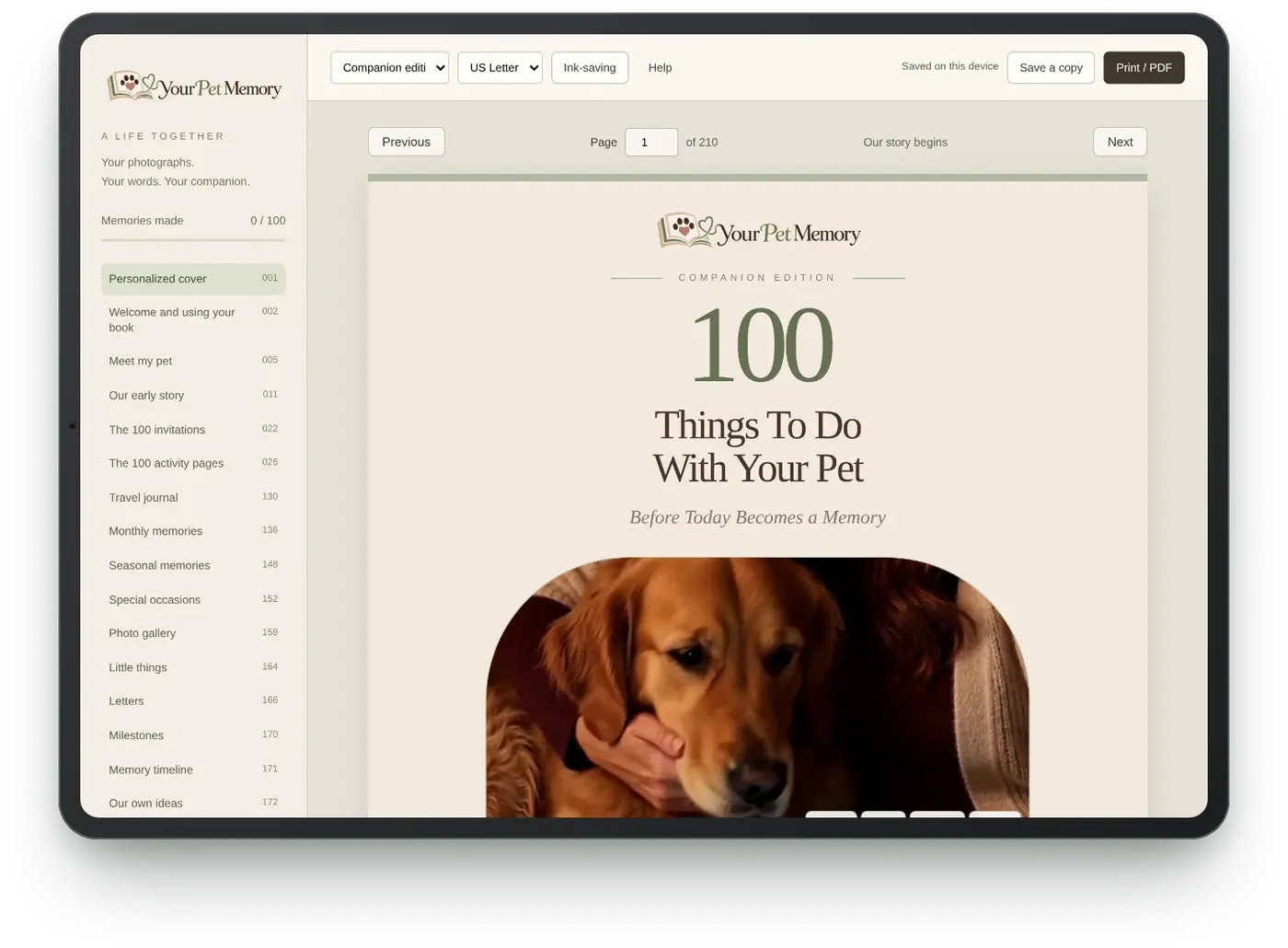Click the Save a copy button
Screen dimensions: 1288x948
(x=1051, y=67)
